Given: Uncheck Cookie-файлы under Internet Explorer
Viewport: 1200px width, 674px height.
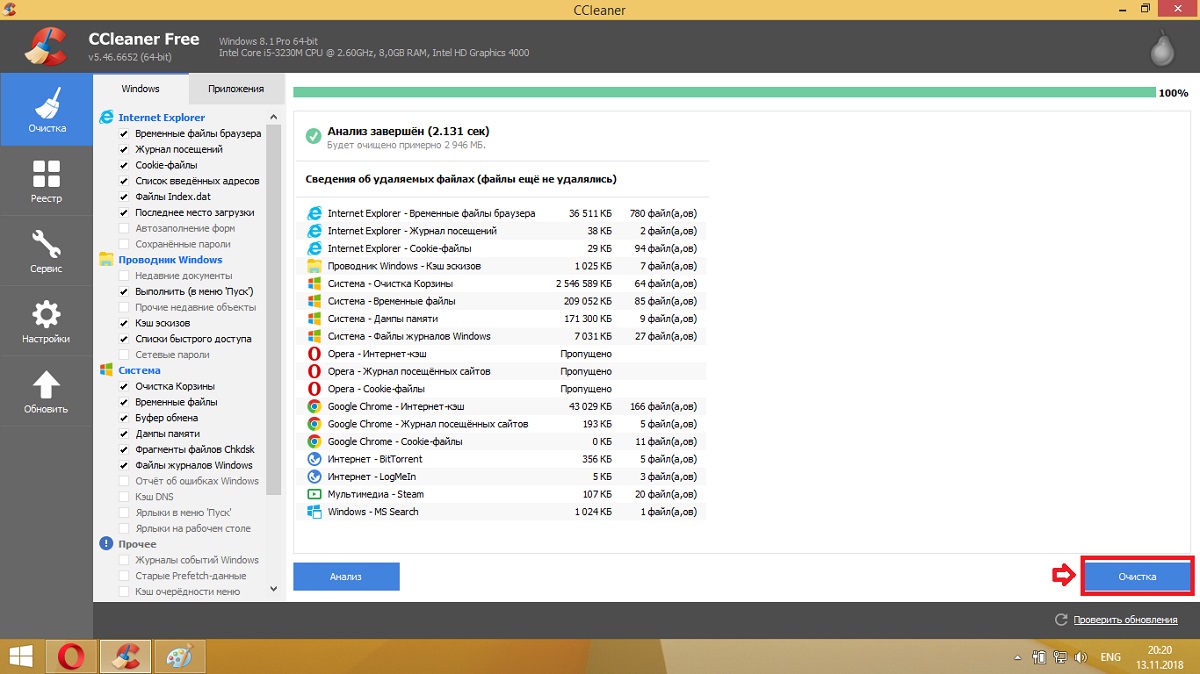Looking at the screenshot, I should 124,165.
